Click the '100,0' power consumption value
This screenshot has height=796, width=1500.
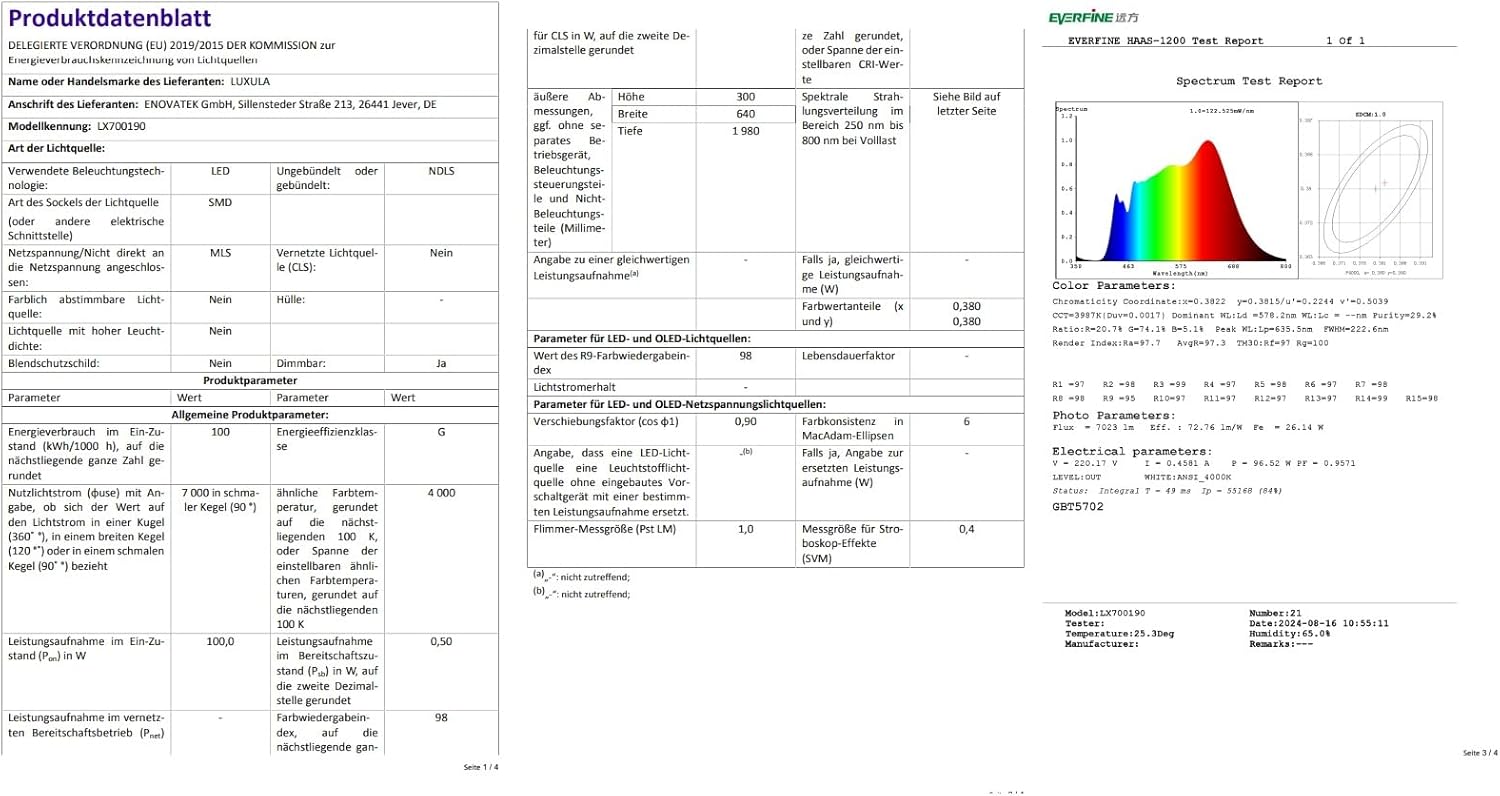[220, 641]
